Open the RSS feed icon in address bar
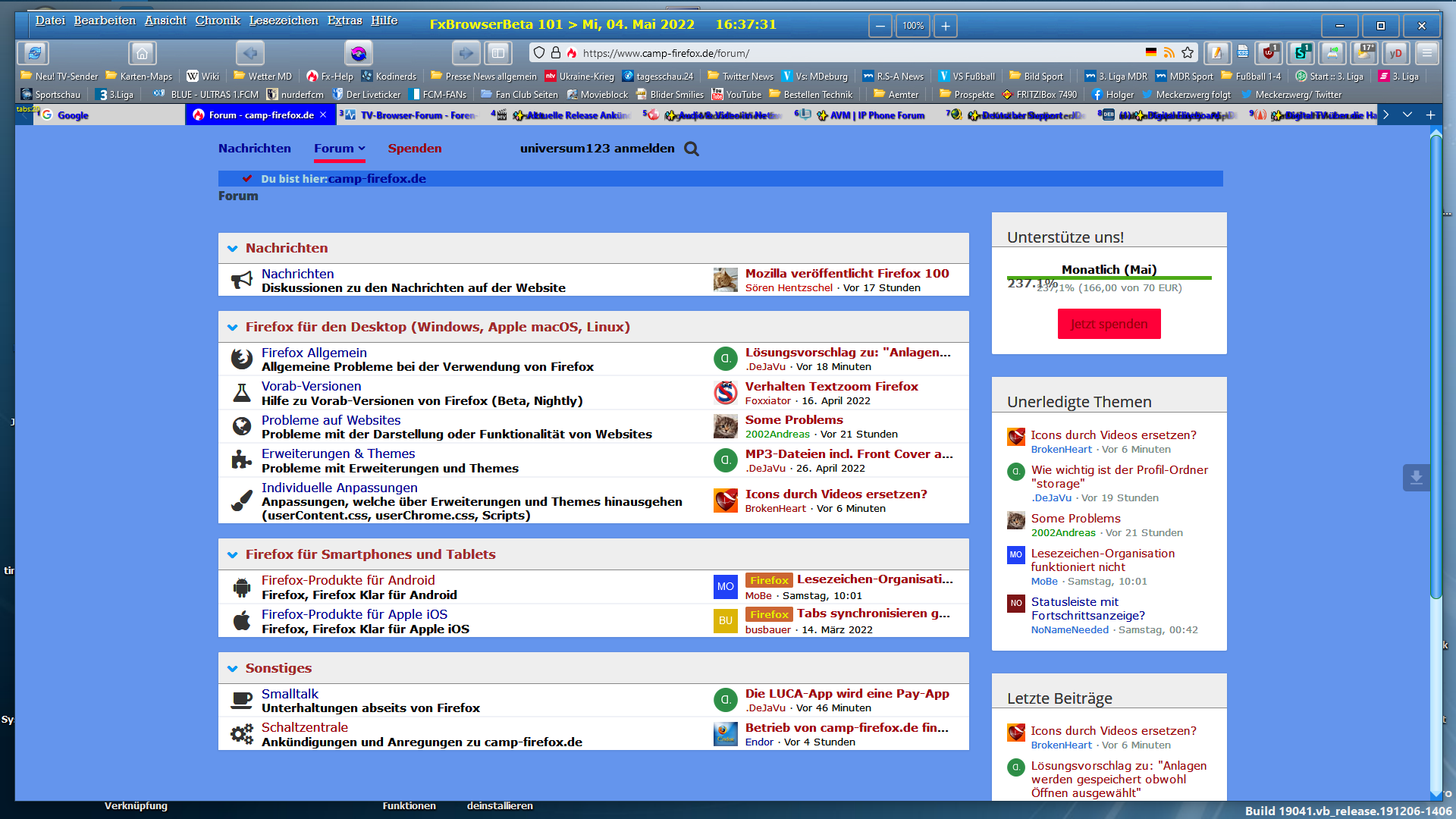 [1169, 53]
